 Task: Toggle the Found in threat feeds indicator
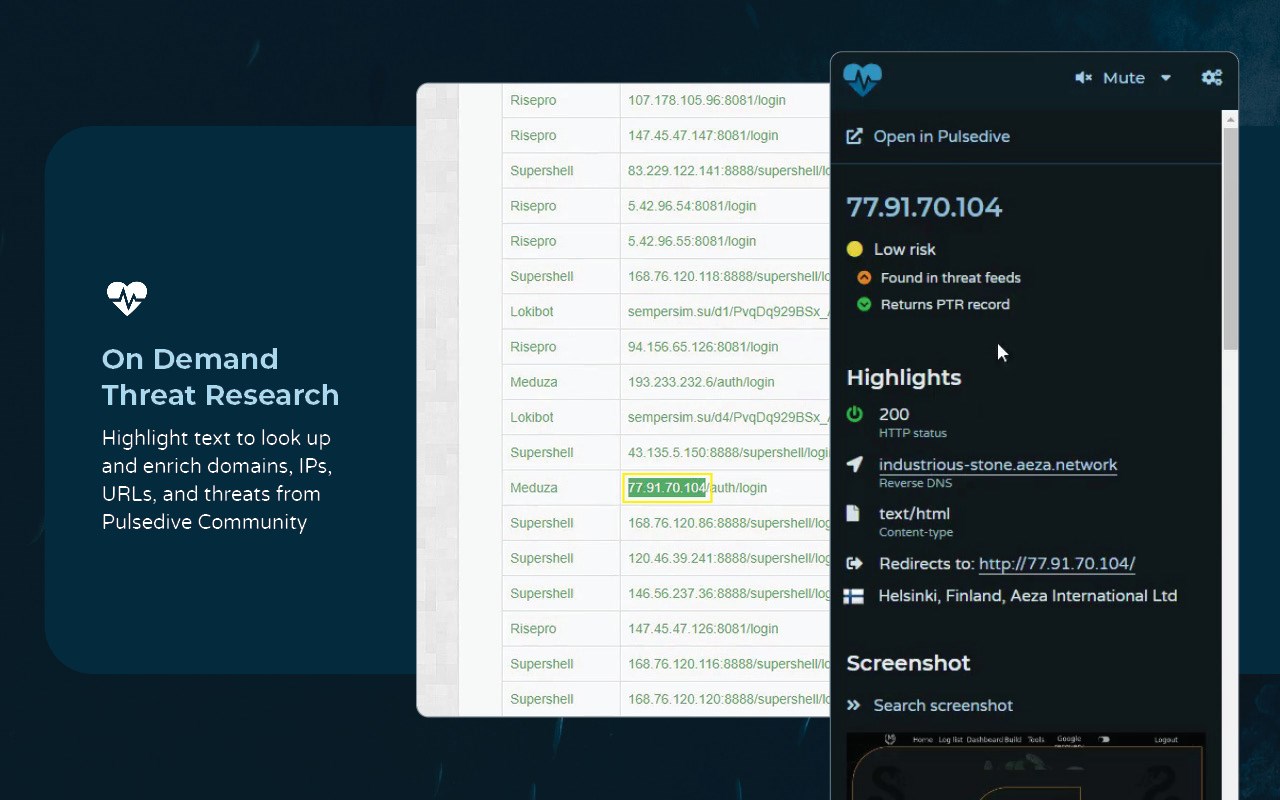[x=864, y=278]
